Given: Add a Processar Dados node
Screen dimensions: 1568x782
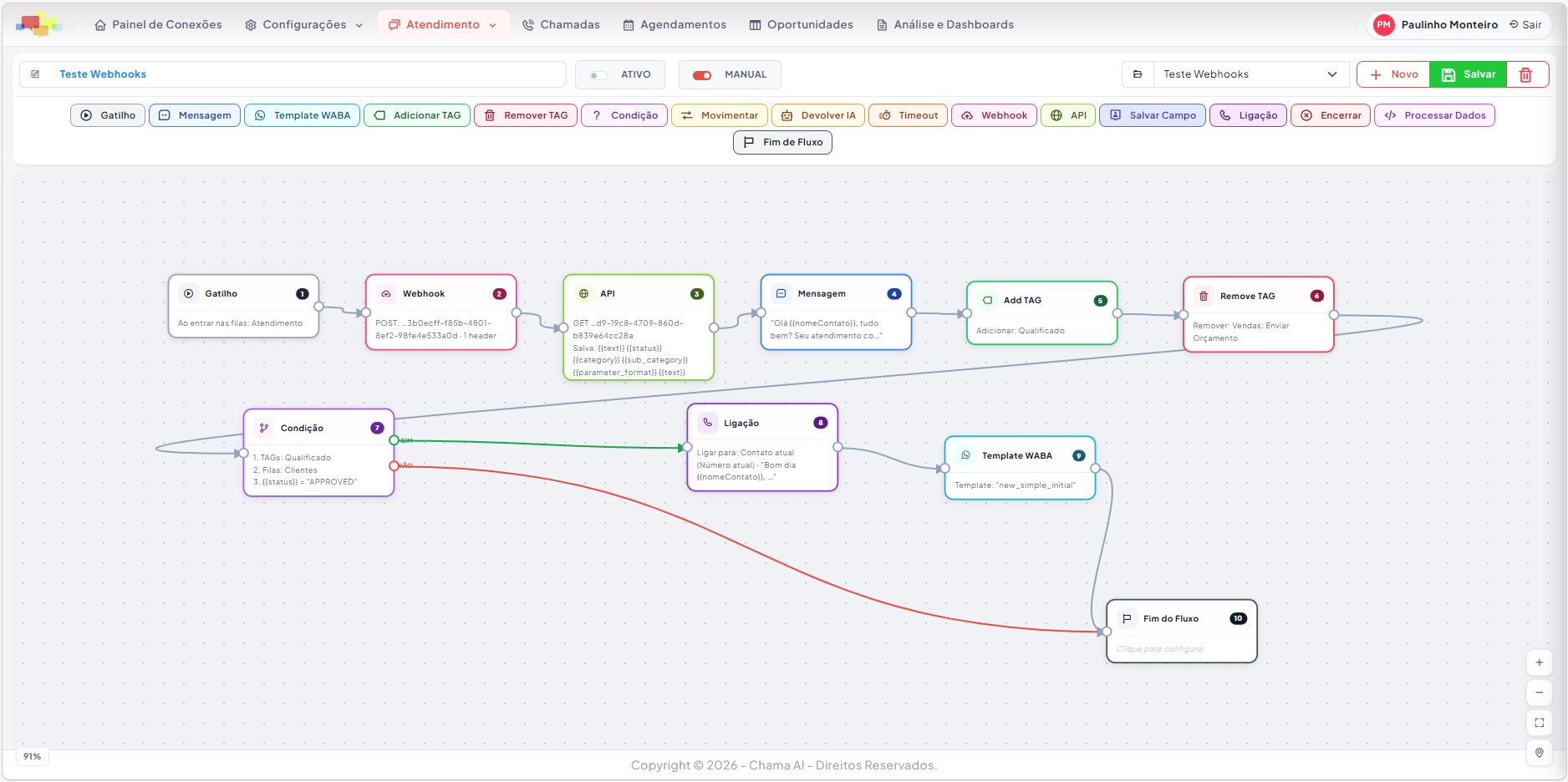Looking at the screenshot, I should point(1434,115).
